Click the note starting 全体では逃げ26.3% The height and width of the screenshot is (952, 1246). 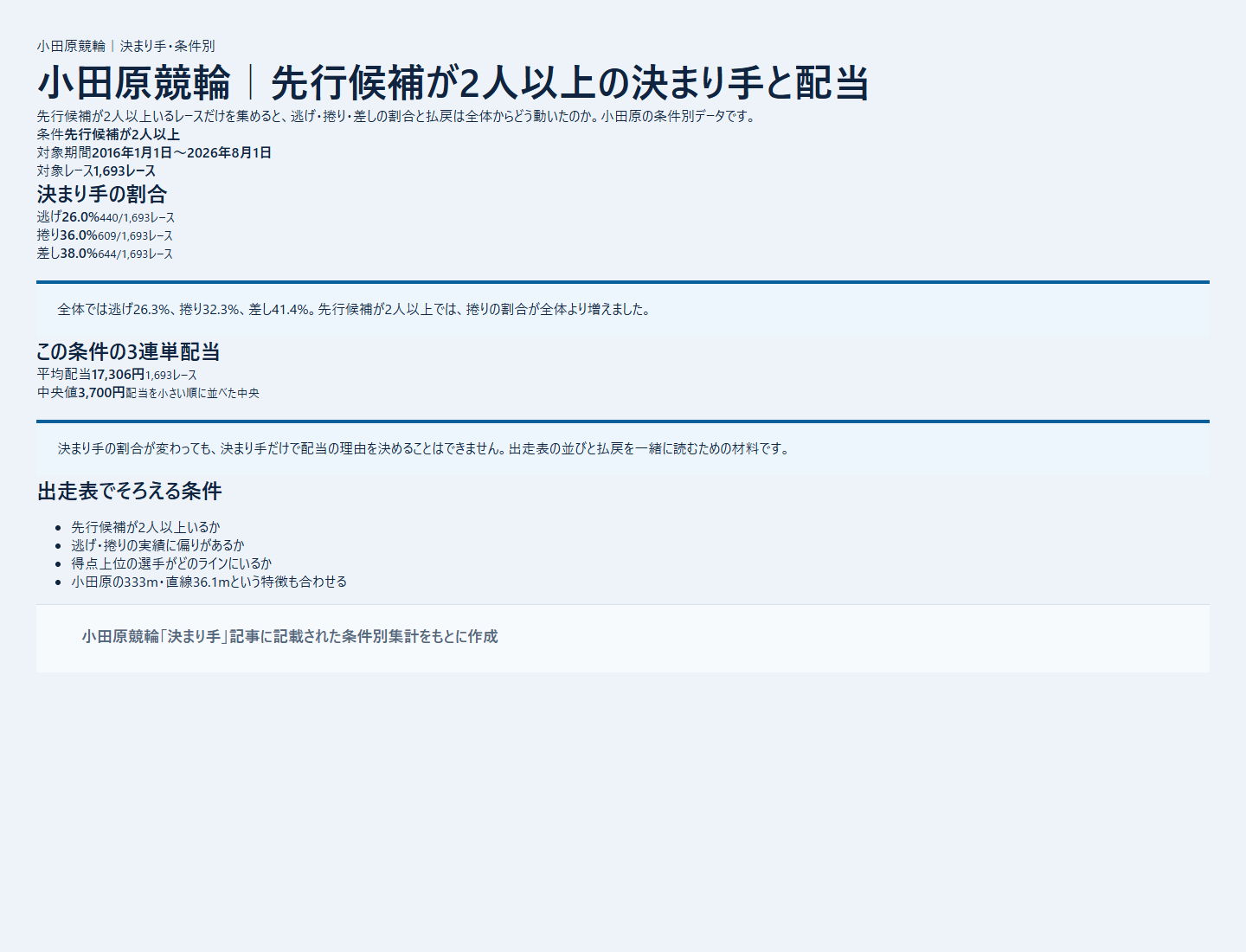pos(355,309)
